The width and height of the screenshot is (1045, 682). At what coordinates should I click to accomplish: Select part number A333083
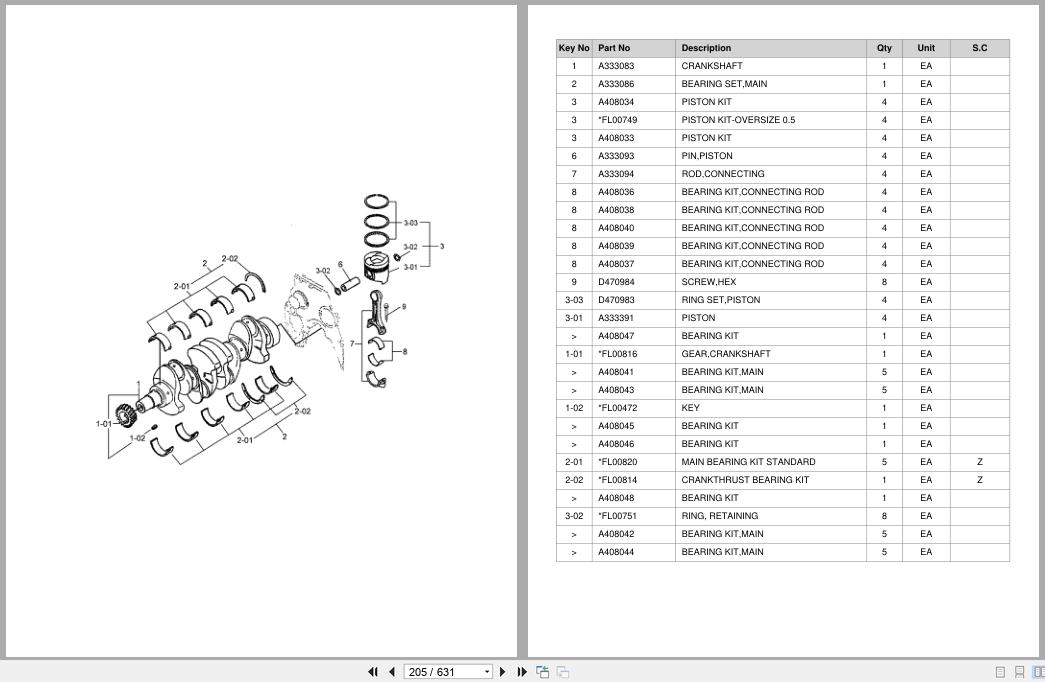(616, 66)
